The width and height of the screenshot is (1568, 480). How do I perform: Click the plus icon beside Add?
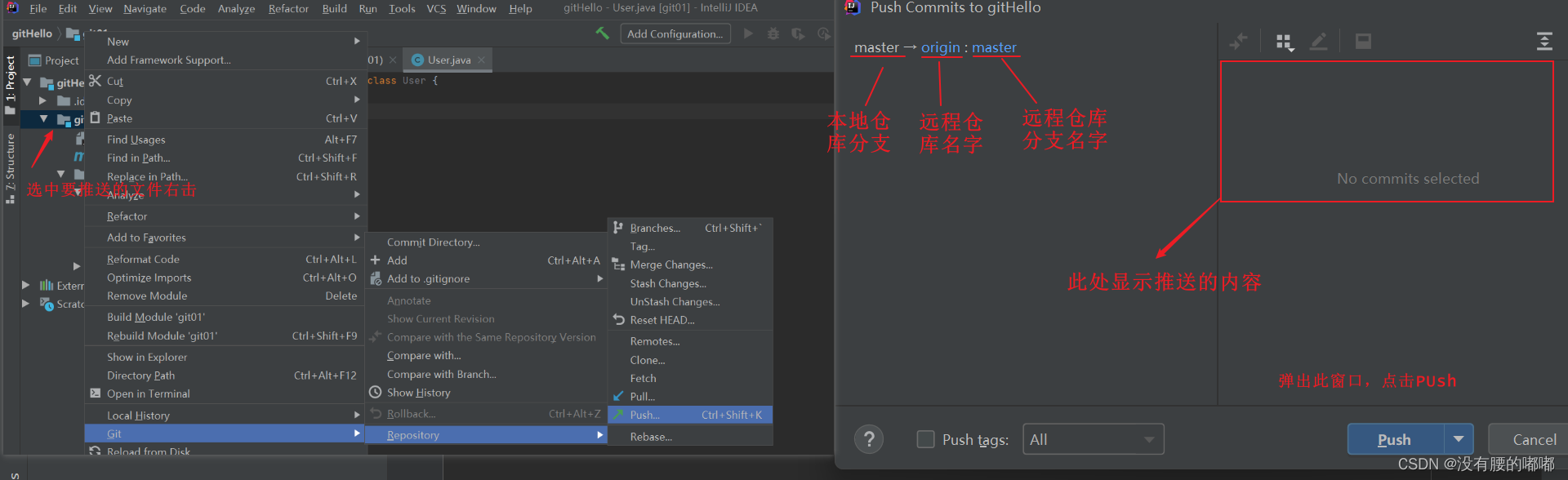[376, 260]
